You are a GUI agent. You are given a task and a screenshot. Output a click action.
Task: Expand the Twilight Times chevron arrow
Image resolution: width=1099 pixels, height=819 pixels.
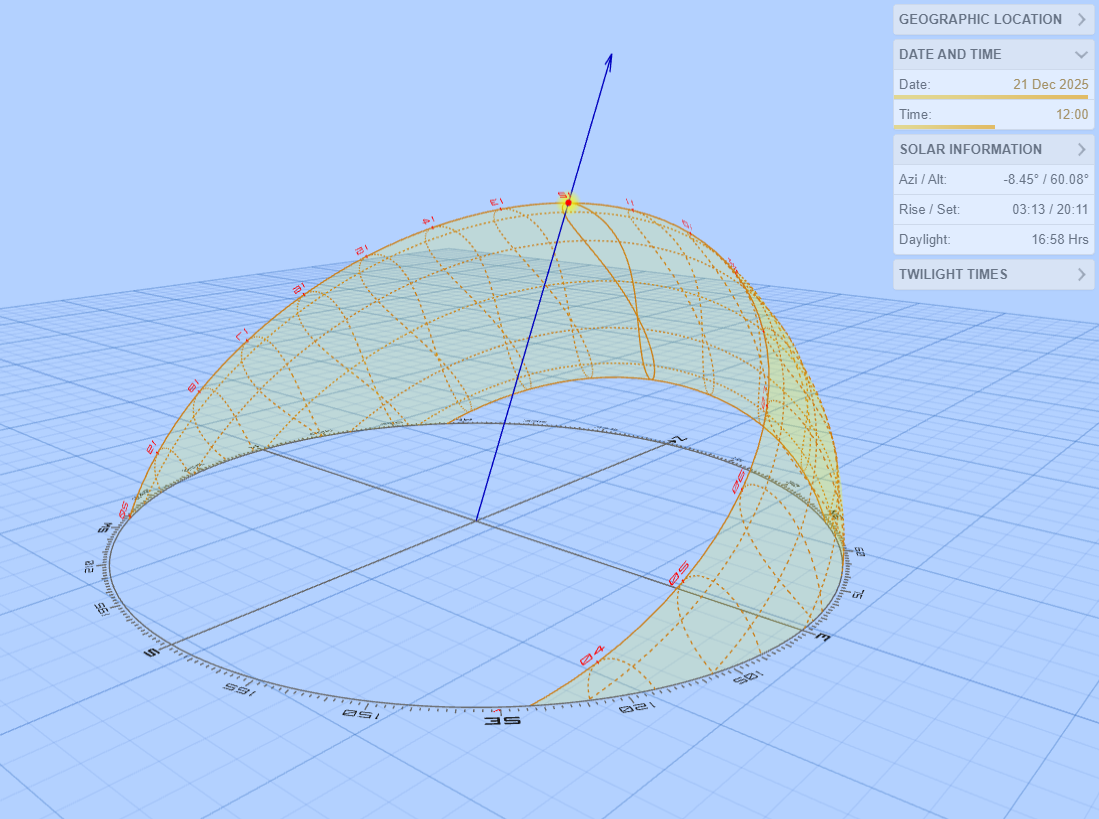click(x=1081, y=274)
